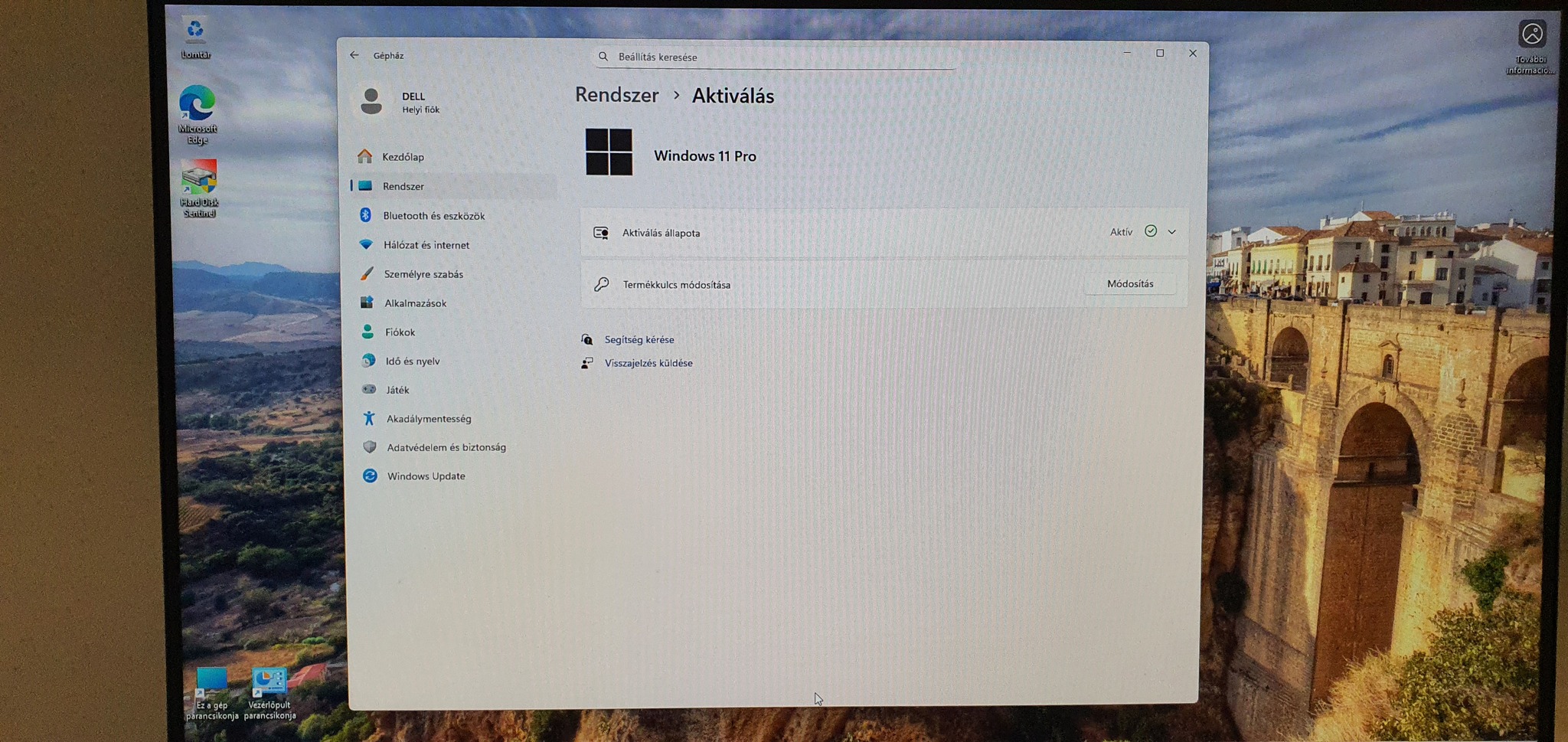Click the network Wi-Fi icon in the sidebar
The image size is (1568, 742).
(x=366, y=244)
